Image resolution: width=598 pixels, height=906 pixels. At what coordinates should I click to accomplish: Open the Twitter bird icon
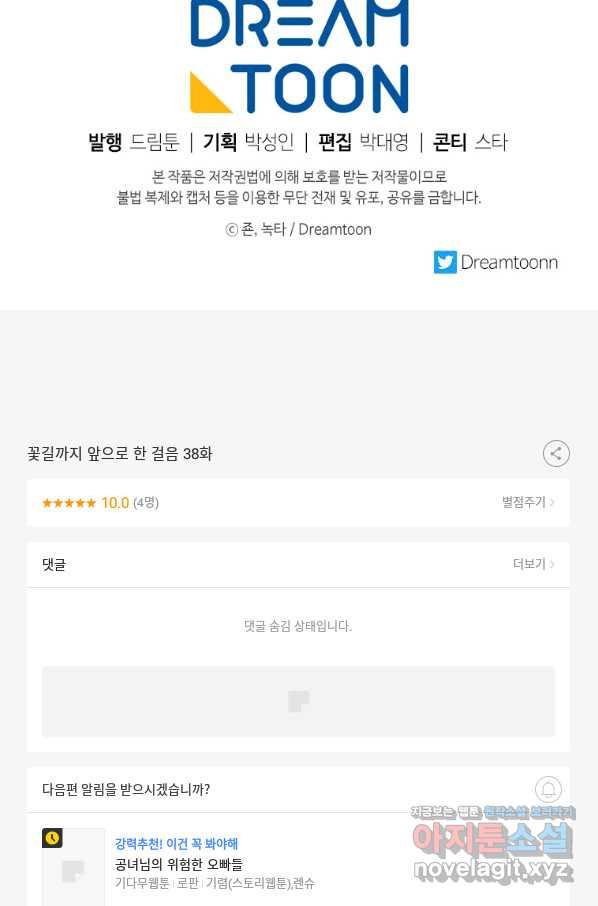tap(445, 262)
